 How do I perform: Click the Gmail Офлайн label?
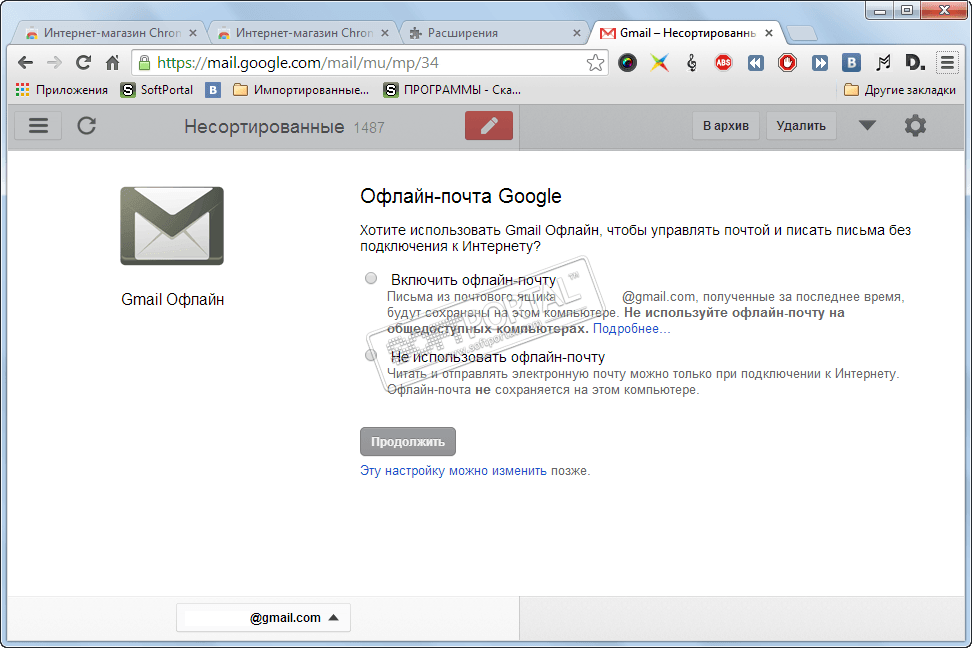(172, 300)
